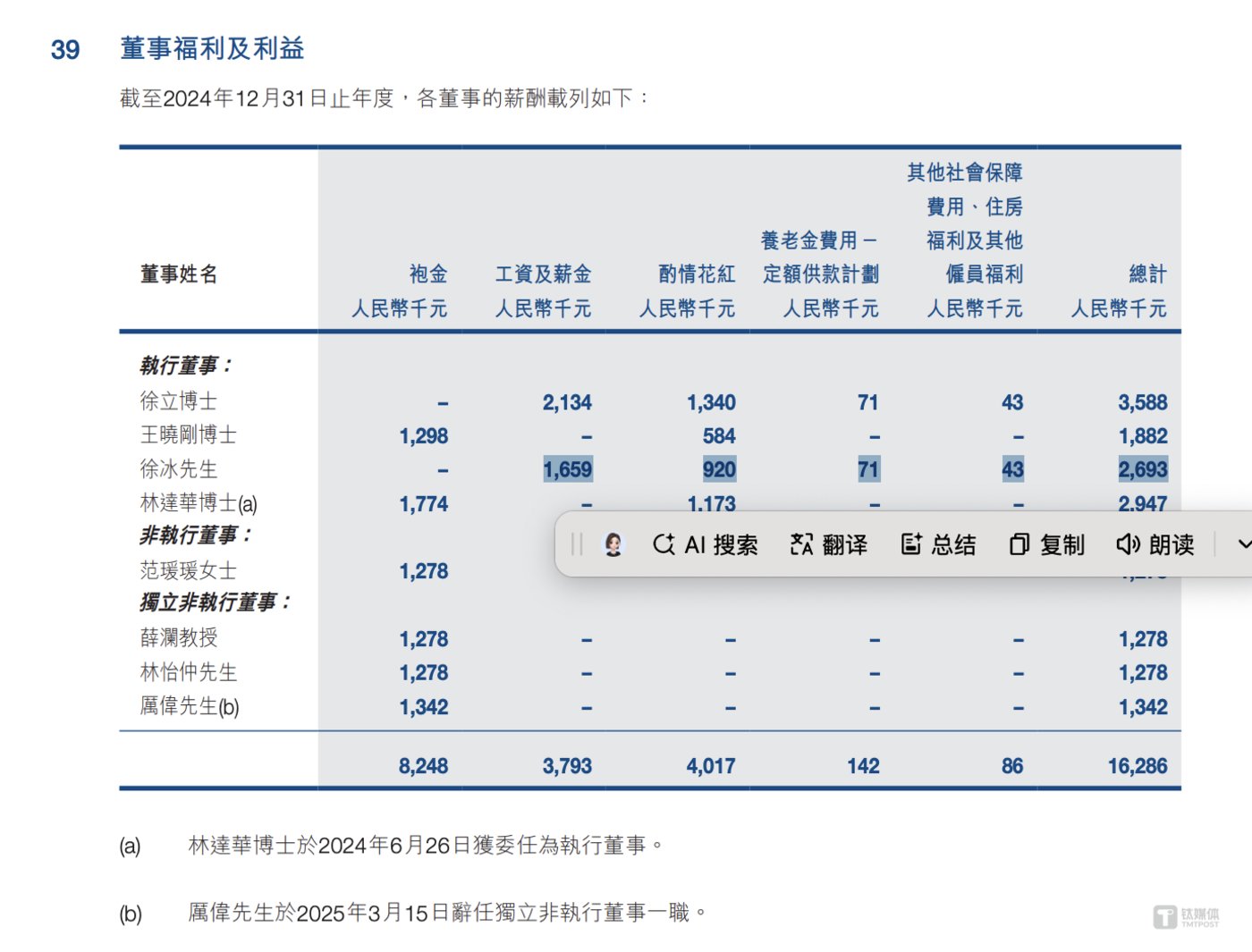This screenshot has height=952, width=1252.
Task: Click the section heading 董事福利及利益
Action: 212,48
